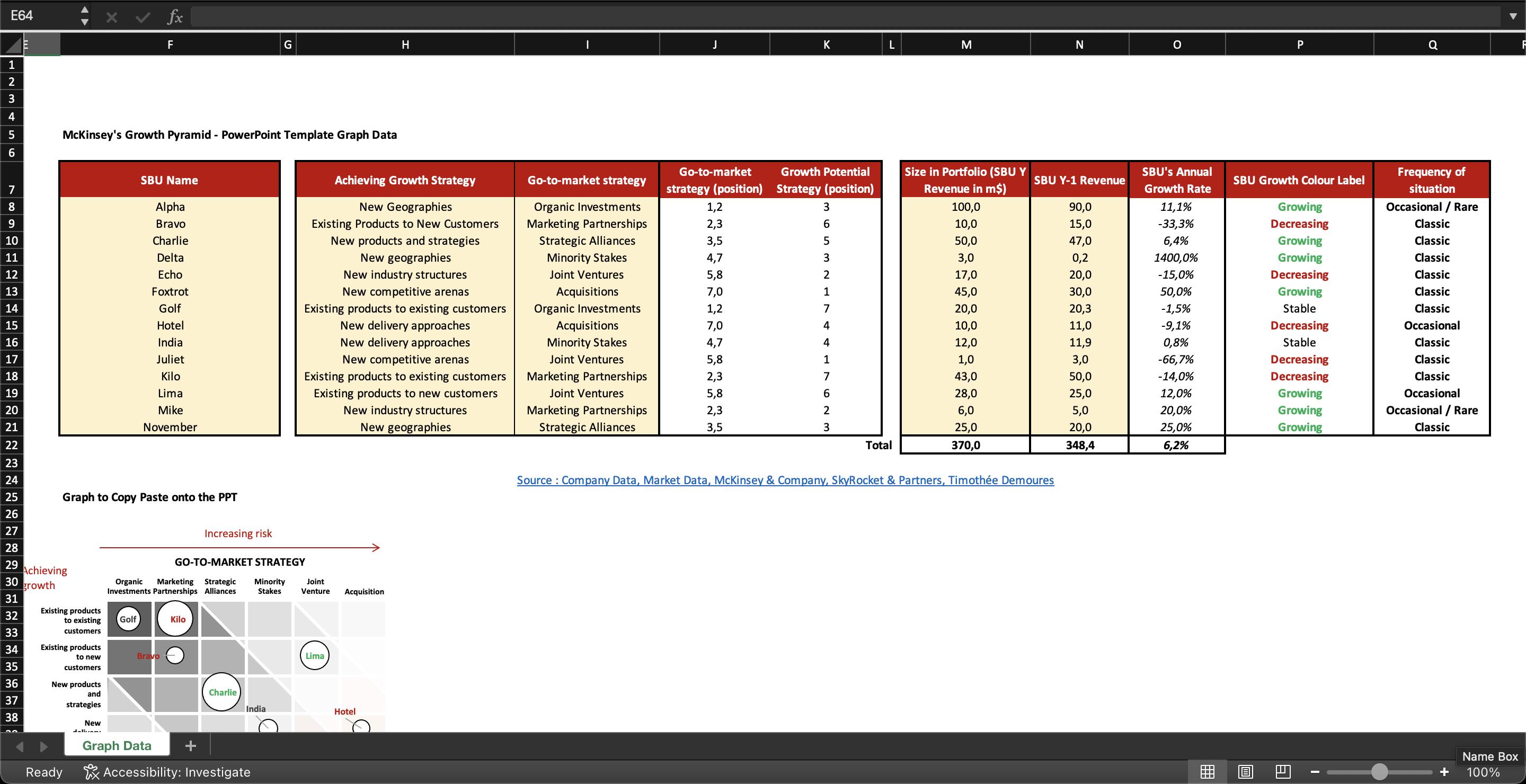Select the Golf bubble in the chart
This screenshot has width=1526, height=784.
tap(128, 619)
